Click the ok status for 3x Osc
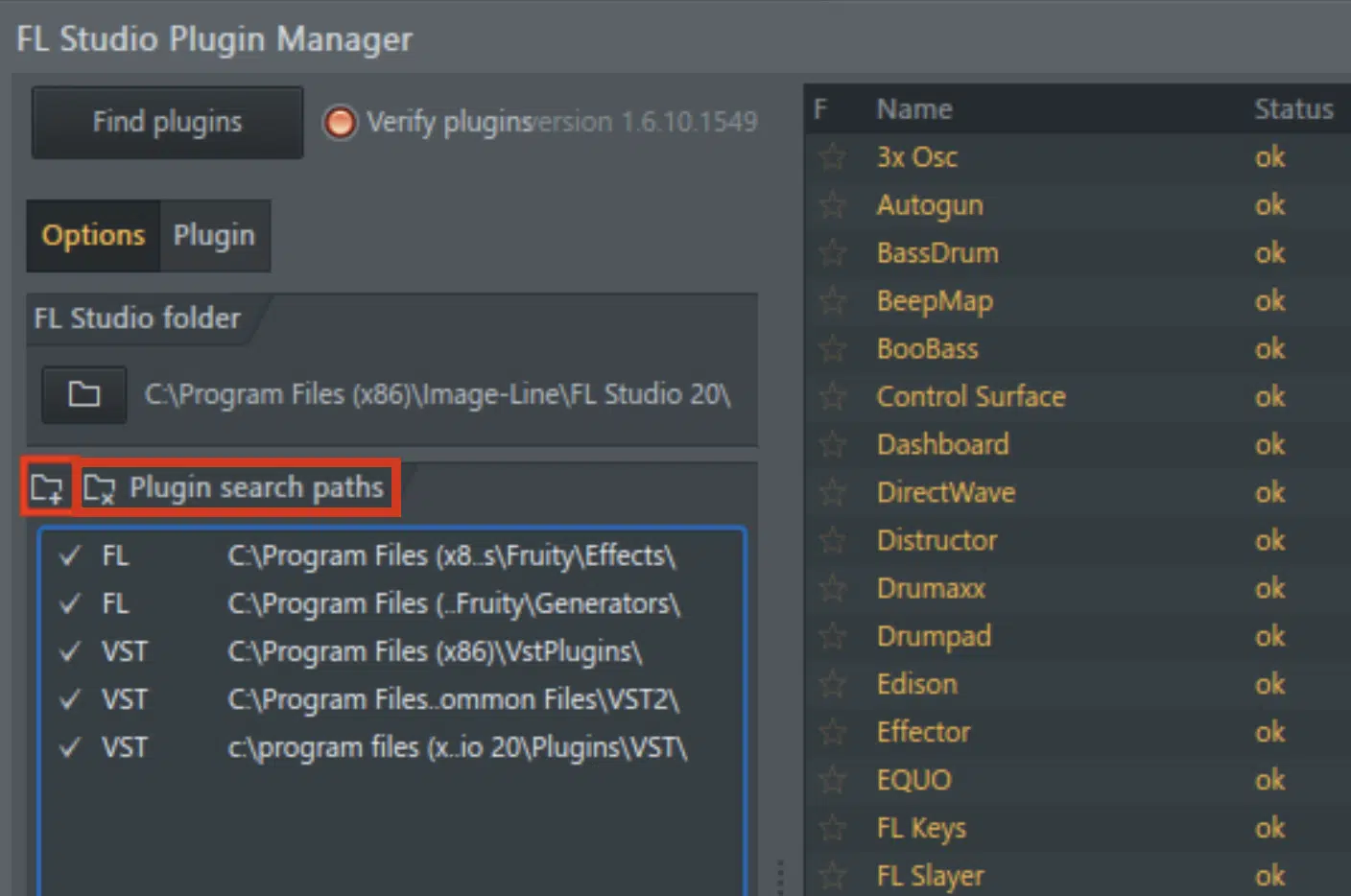Image resolution: width=1351 pixels, height=896 pixels. [x=1269, y=156]
